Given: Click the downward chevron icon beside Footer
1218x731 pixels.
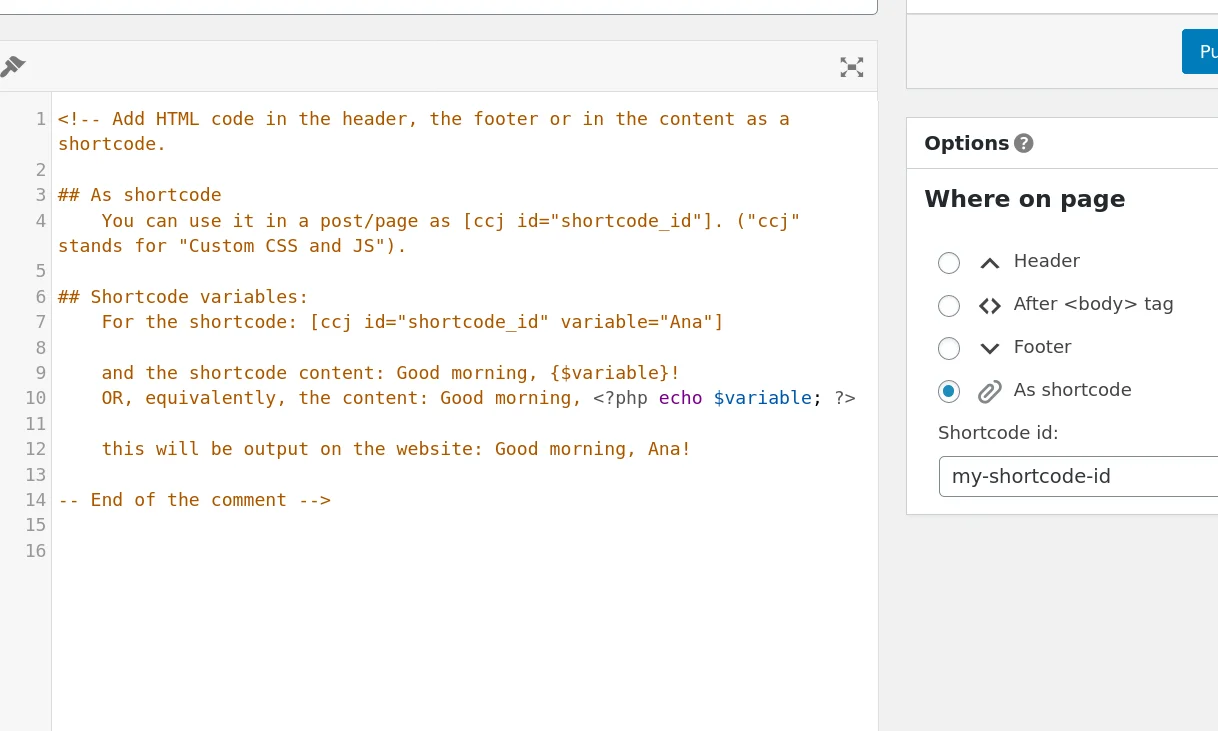Looking at the screenshot, I should (x=989, y=348).
